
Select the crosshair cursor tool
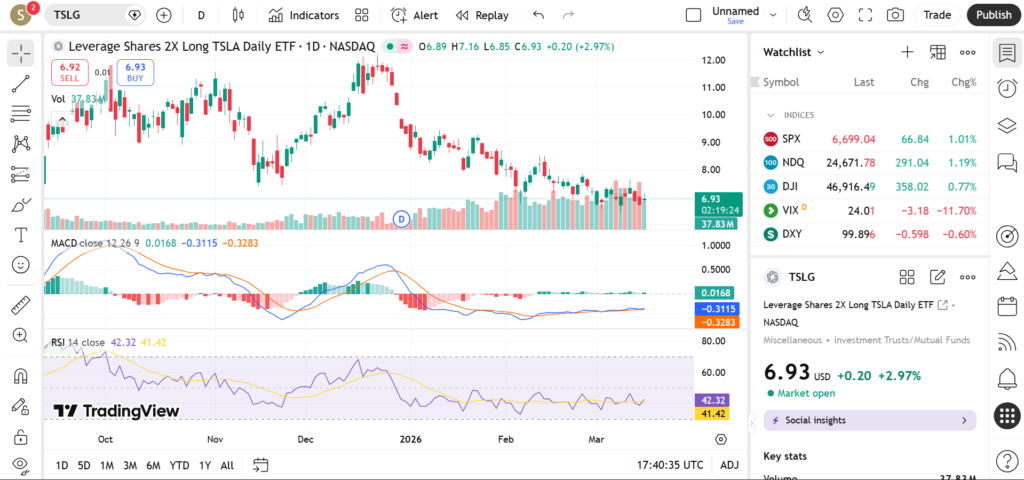pyautogui.click(x=21, y=54)
